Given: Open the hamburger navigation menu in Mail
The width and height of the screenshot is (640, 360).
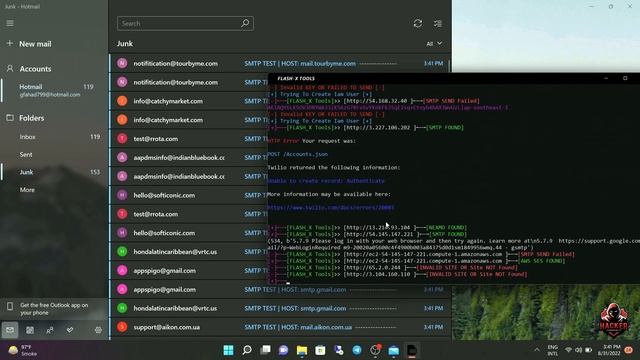Looking at the screenshot, I should pyautogui.click(x=10, y=23).
